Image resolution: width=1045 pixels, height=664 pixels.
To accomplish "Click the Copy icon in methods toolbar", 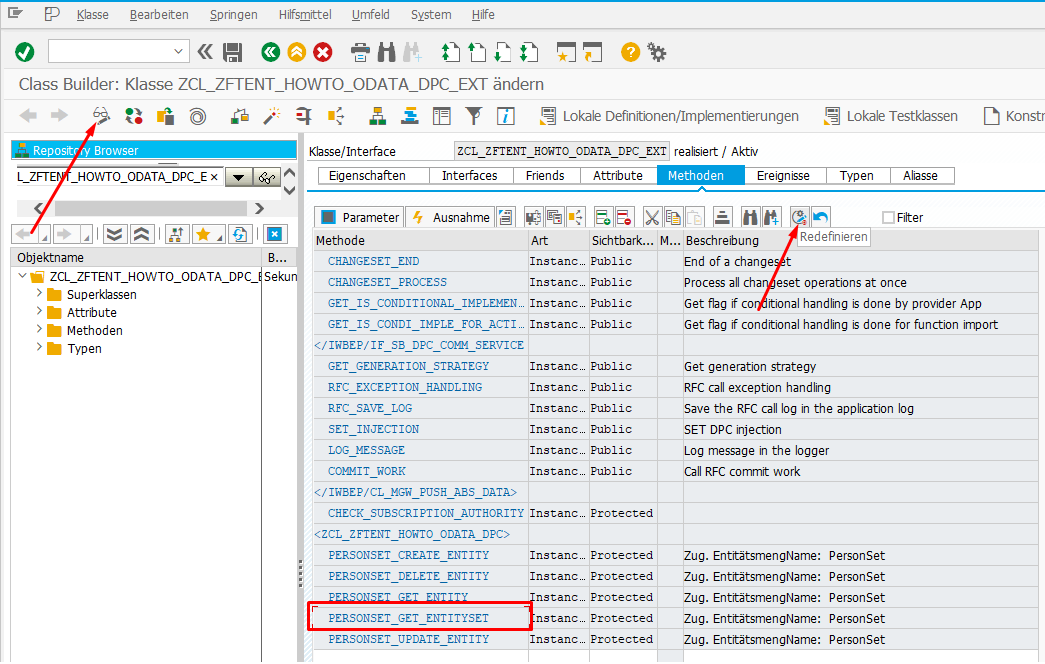I will [x=673, y=217].
